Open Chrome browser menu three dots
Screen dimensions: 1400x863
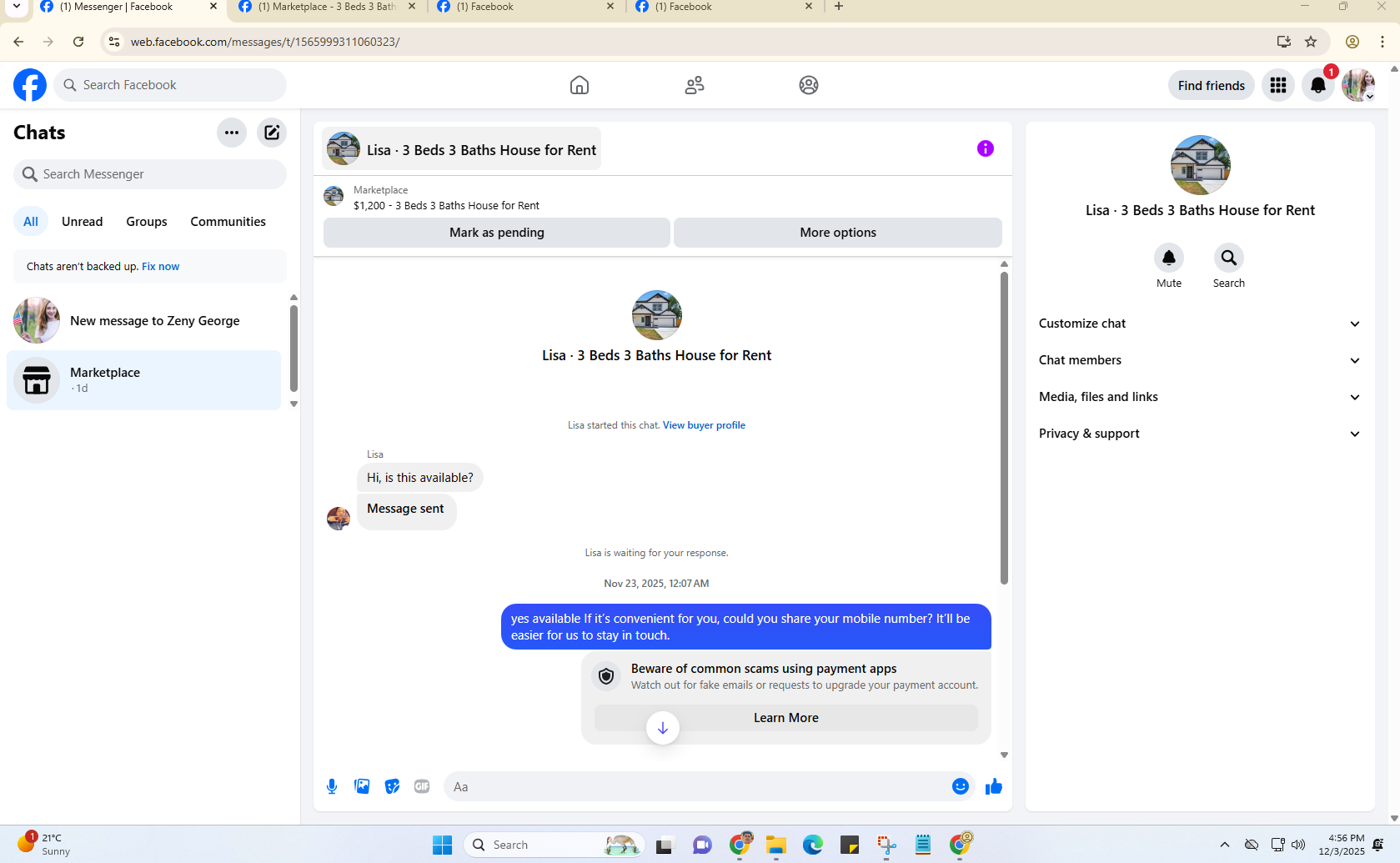click(1382, 42)
